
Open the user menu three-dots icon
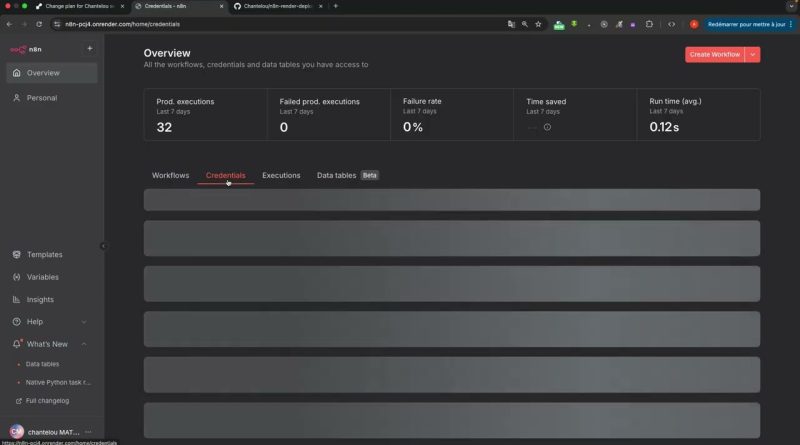coord(88,432)
